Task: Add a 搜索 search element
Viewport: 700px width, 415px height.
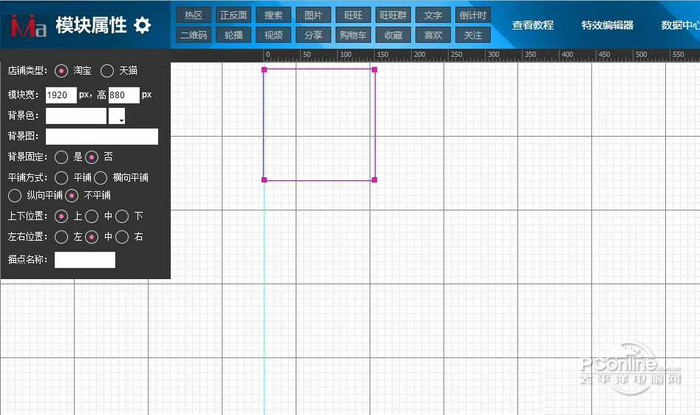Action: click(x=273, y=15)
